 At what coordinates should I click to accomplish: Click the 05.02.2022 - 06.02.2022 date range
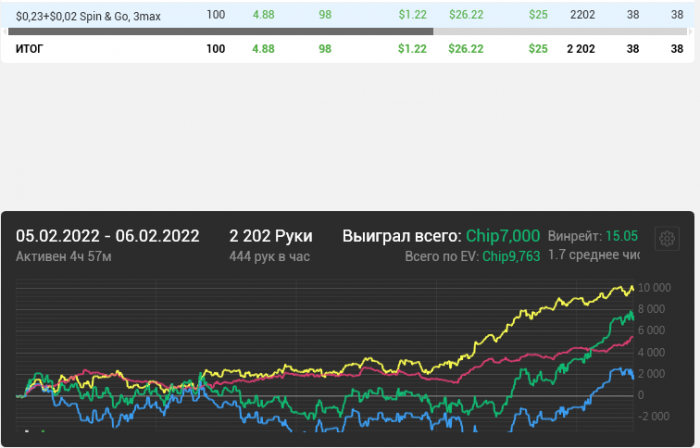tap(107, 236)
